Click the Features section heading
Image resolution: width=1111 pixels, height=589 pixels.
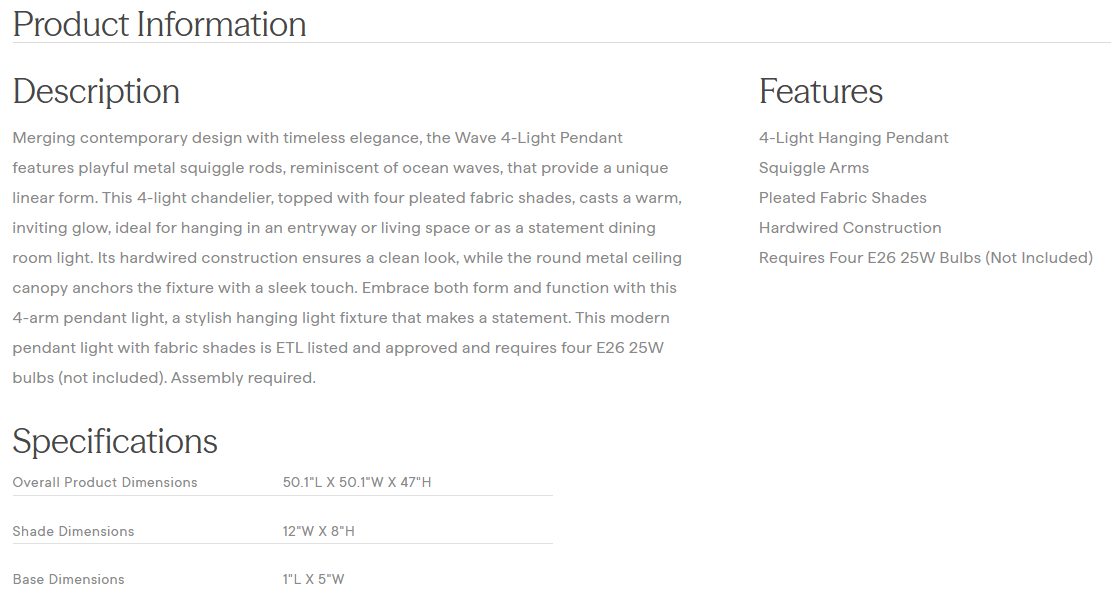(820, 91)
